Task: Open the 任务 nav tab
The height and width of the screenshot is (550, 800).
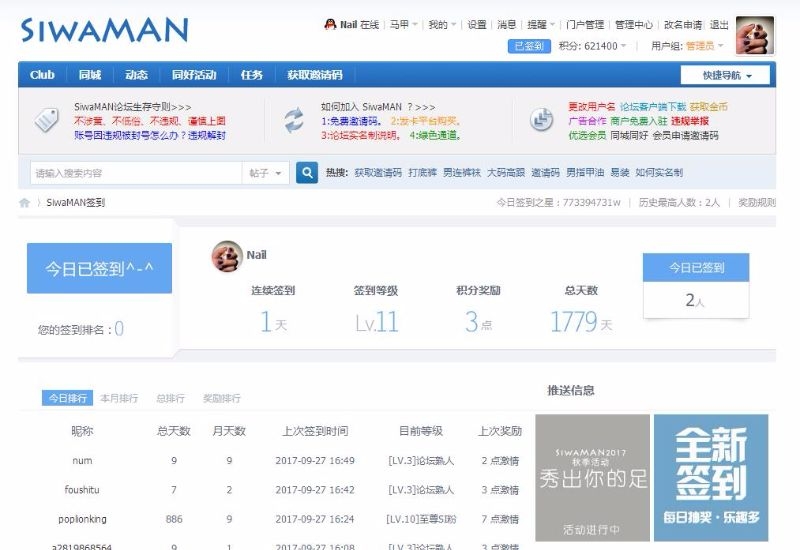Action: click(x=252, y=75)
